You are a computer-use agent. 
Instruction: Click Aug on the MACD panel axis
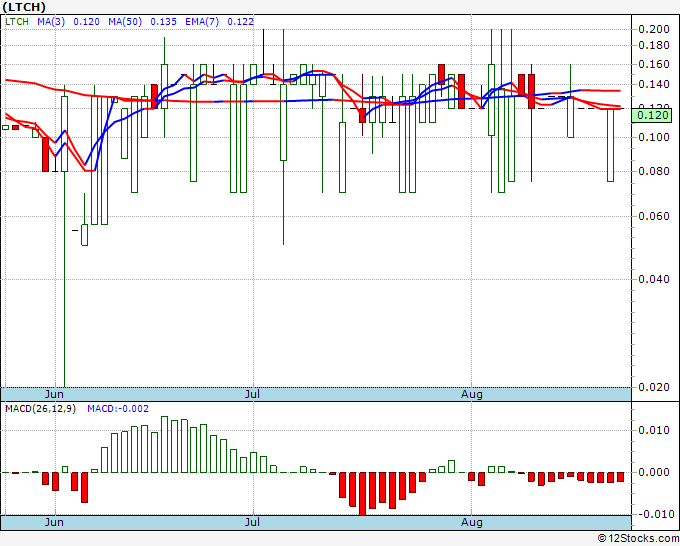coord(471,522)
